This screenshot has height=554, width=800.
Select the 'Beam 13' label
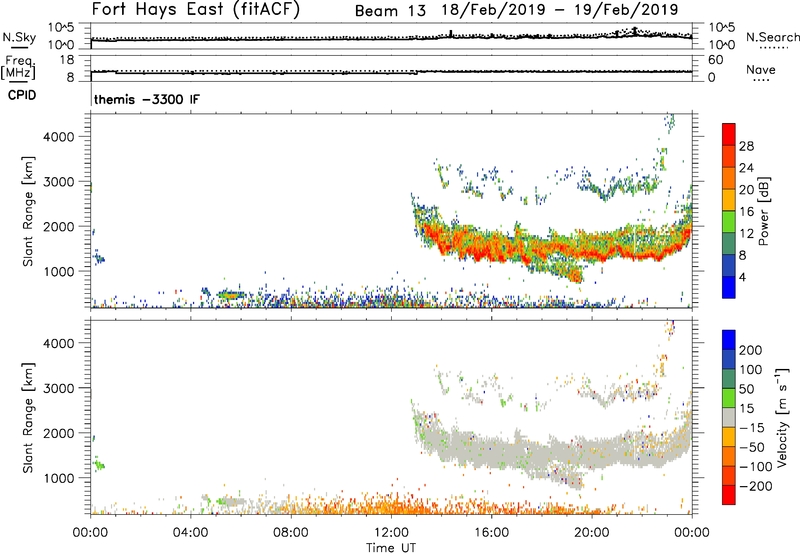click(x=390, y=11)
